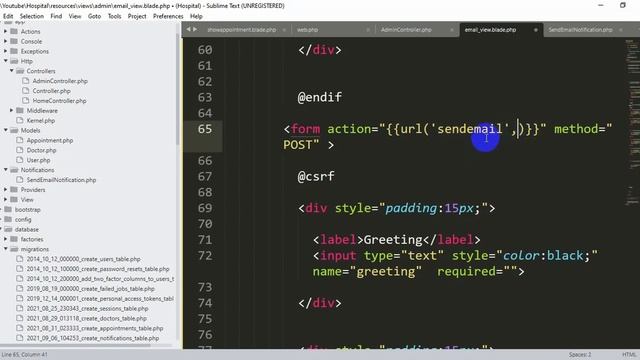Switch to SendEmailNotification.php tab
The width and height of the screenshot is (640, 360).
(x=580, y=30)
